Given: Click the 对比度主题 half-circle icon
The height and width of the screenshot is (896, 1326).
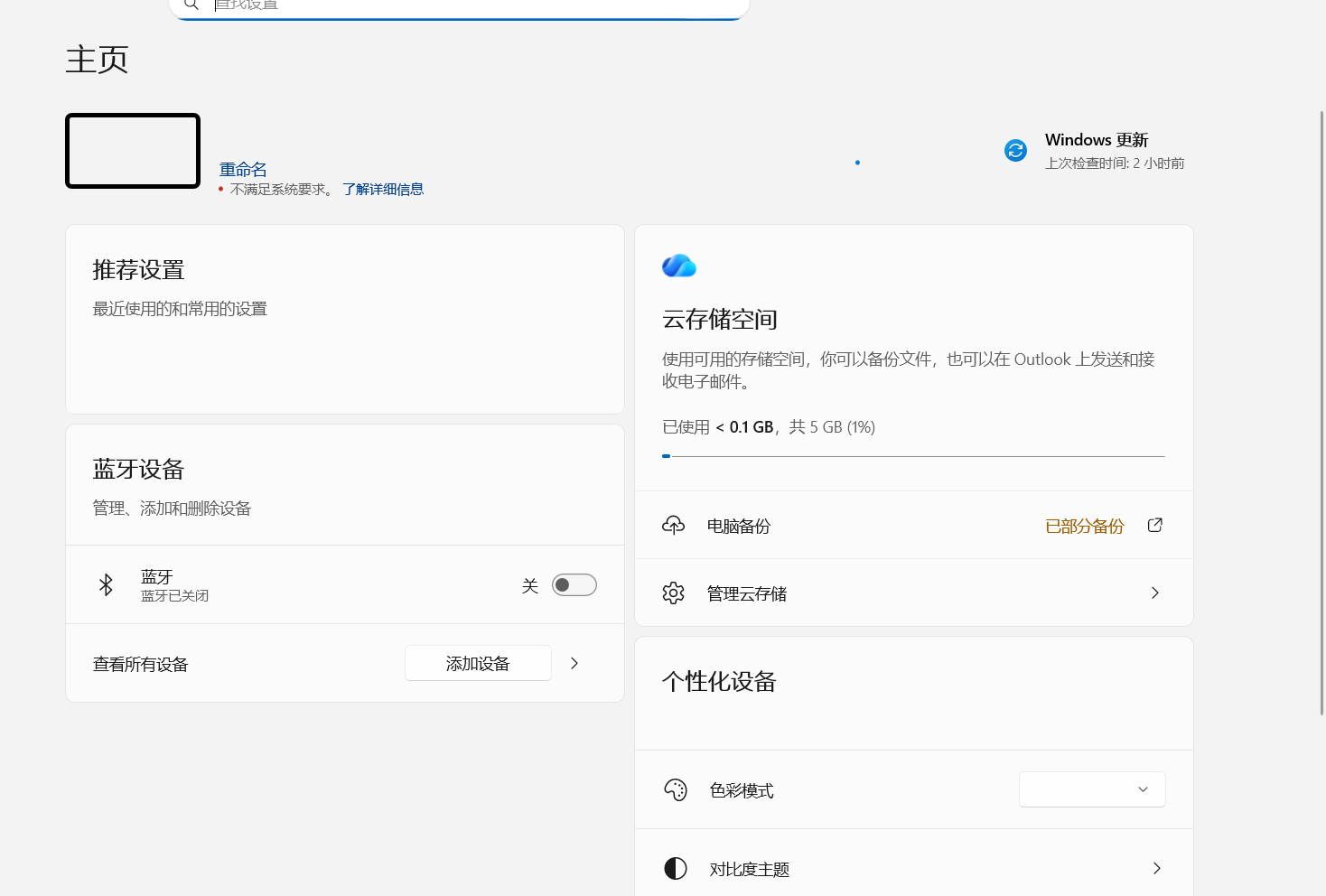Looking at the screenshot, I should [676, 868].
